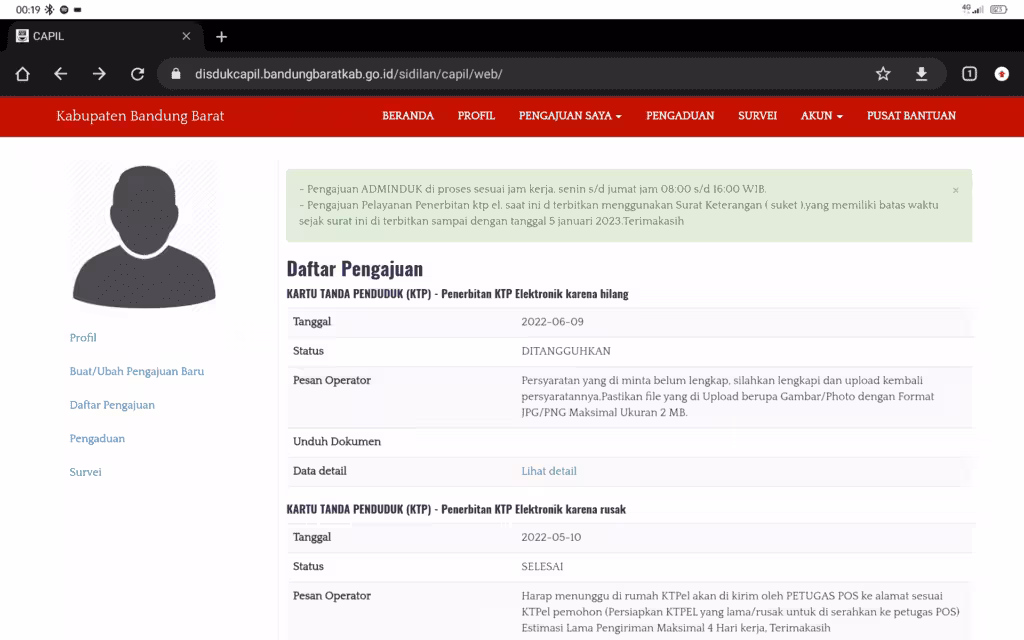Open the Pengaduan sidebar link
Screen dimensions: 1024x640
coord(97,438)
